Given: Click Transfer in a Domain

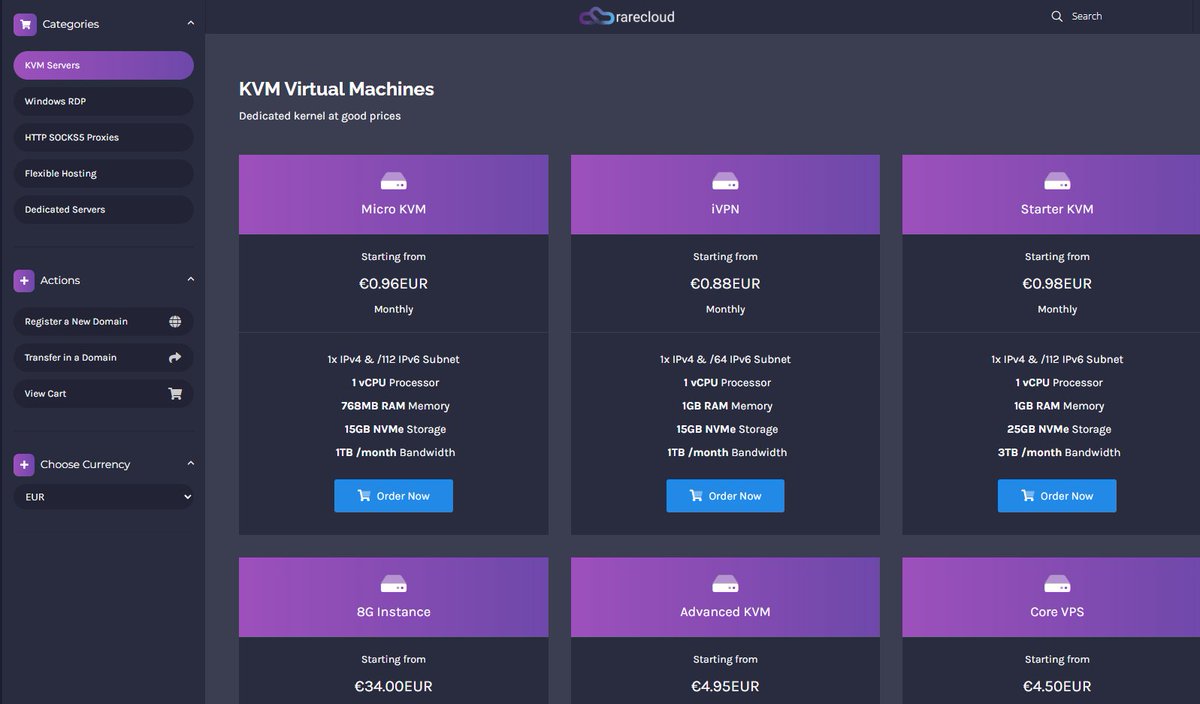Looking at the screenshot, I should 103,358.
